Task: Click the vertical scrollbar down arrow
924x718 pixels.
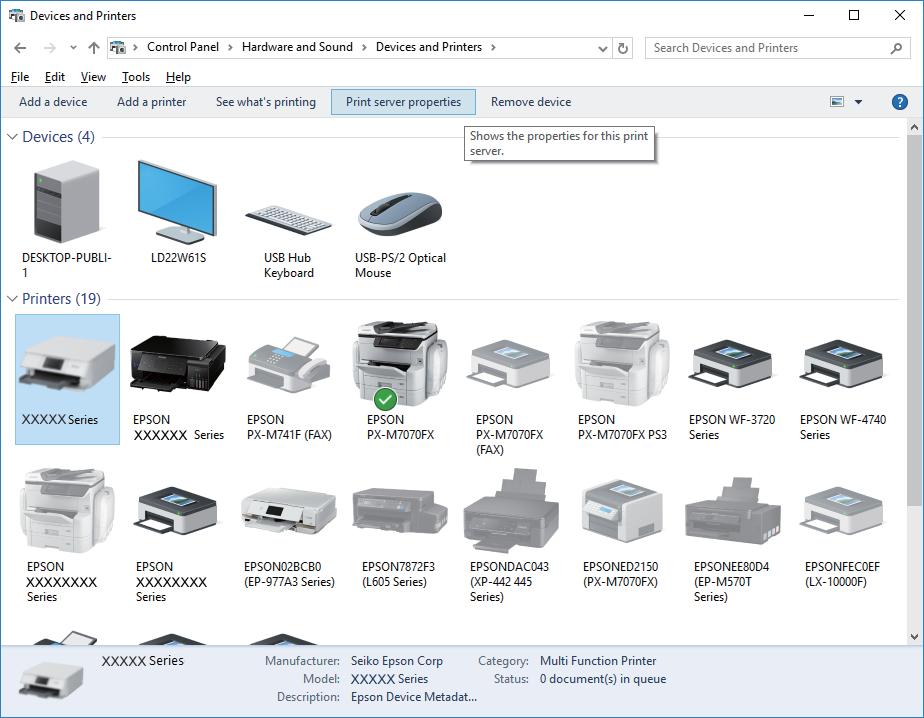Action: coord(914,637)
